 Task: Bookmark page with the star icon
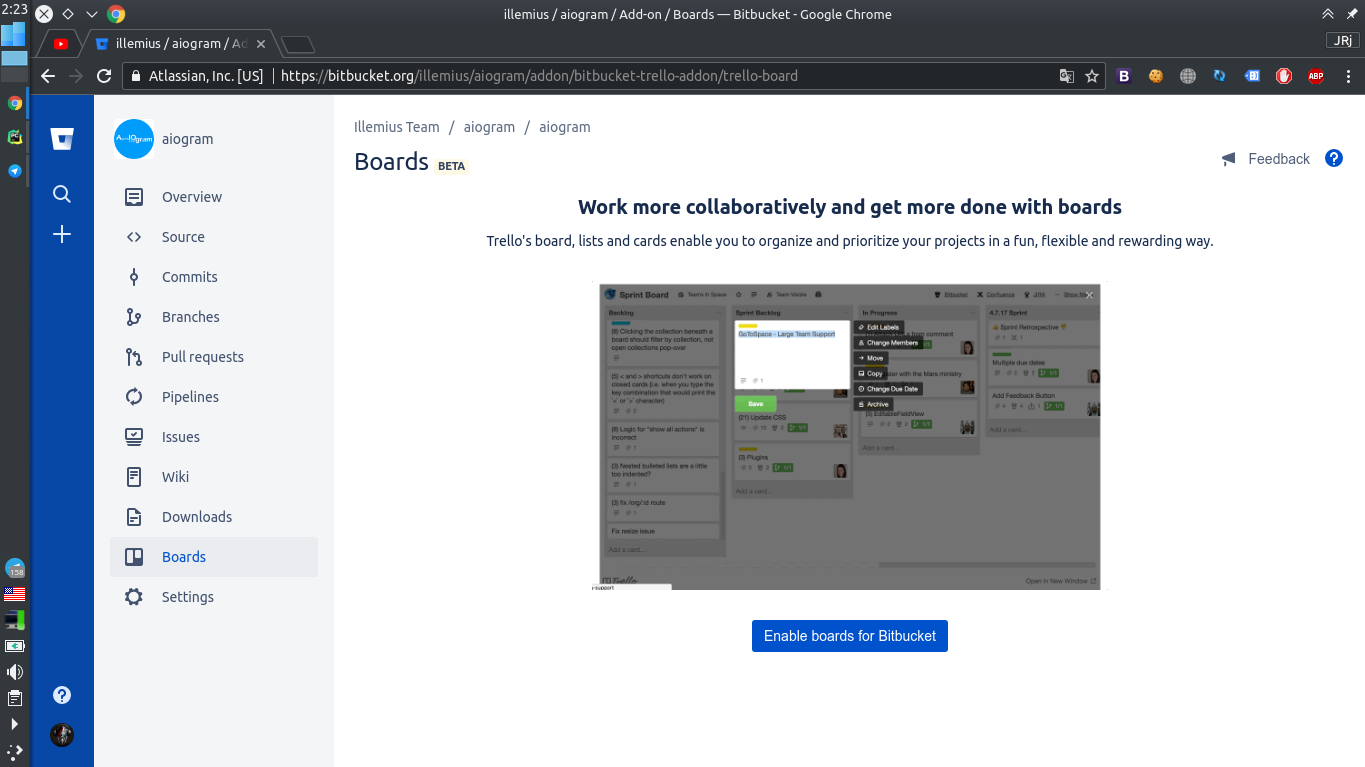point(1092,76)
